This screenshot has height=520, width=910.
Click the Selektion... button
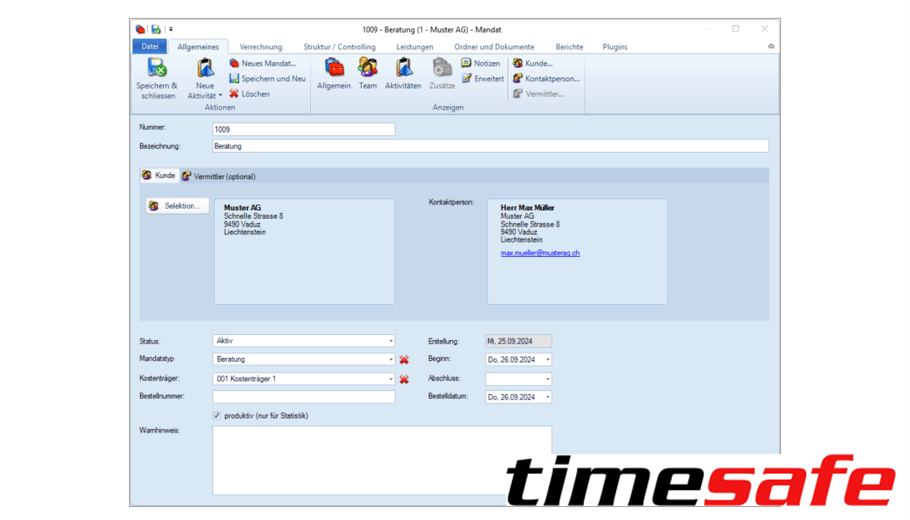[x=176, y=206]
